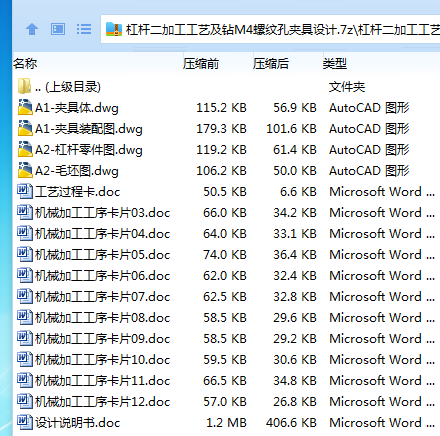Click the Word icon of 工艺过程卡.doc
This screenshot has width=440, height=436.
pos(25,191)
